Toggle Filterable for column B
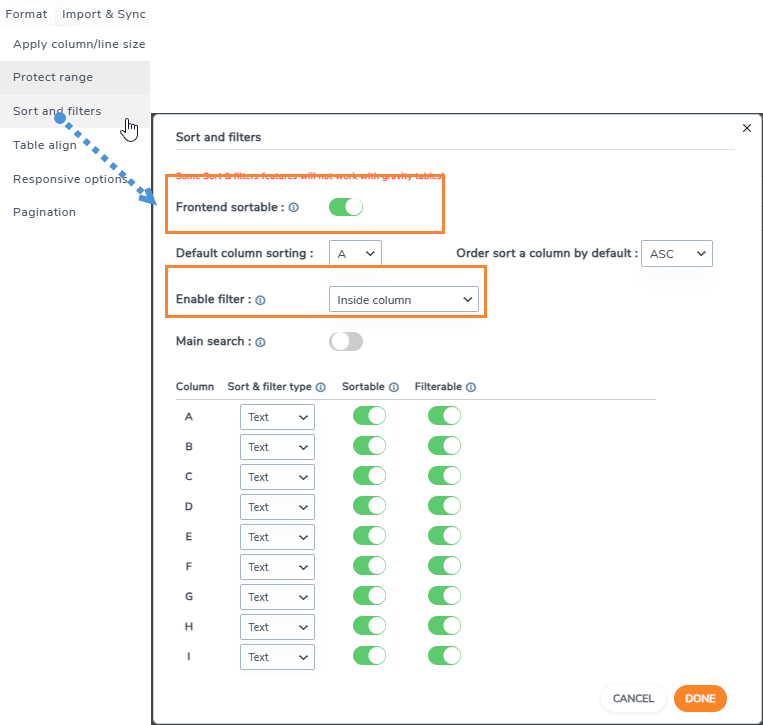The width and height of the screenshot is (763, 725). [x=444, y=446]
